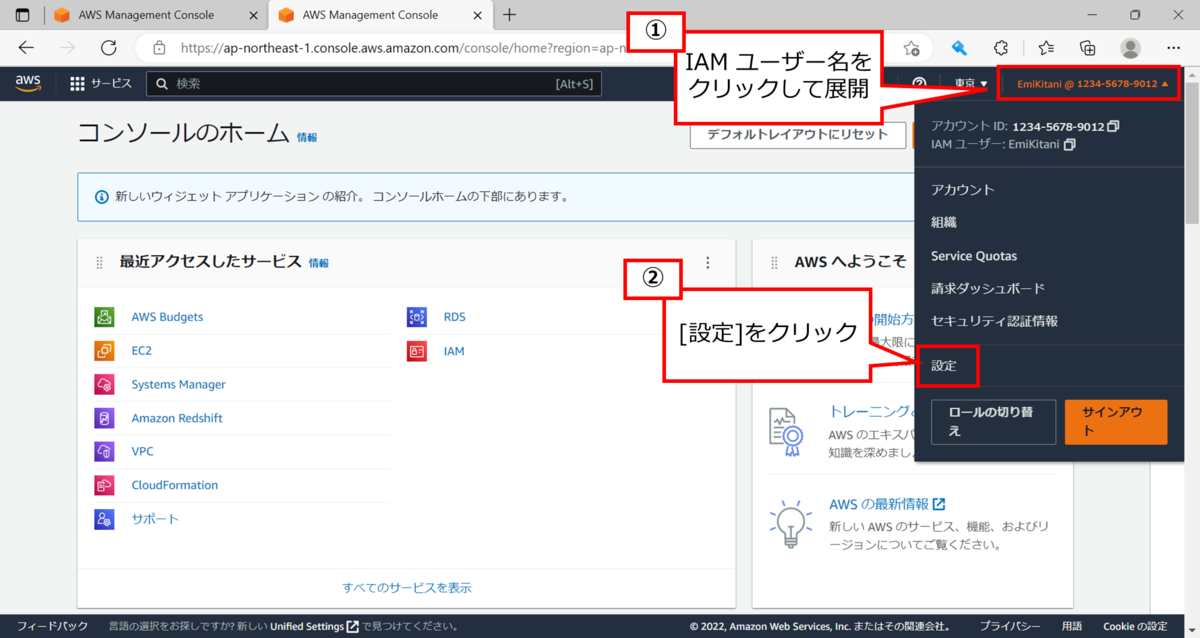Collapse the EmiKitani account menu
The height and width of the screenshot is (638, 1200).
click(1092, 84)
